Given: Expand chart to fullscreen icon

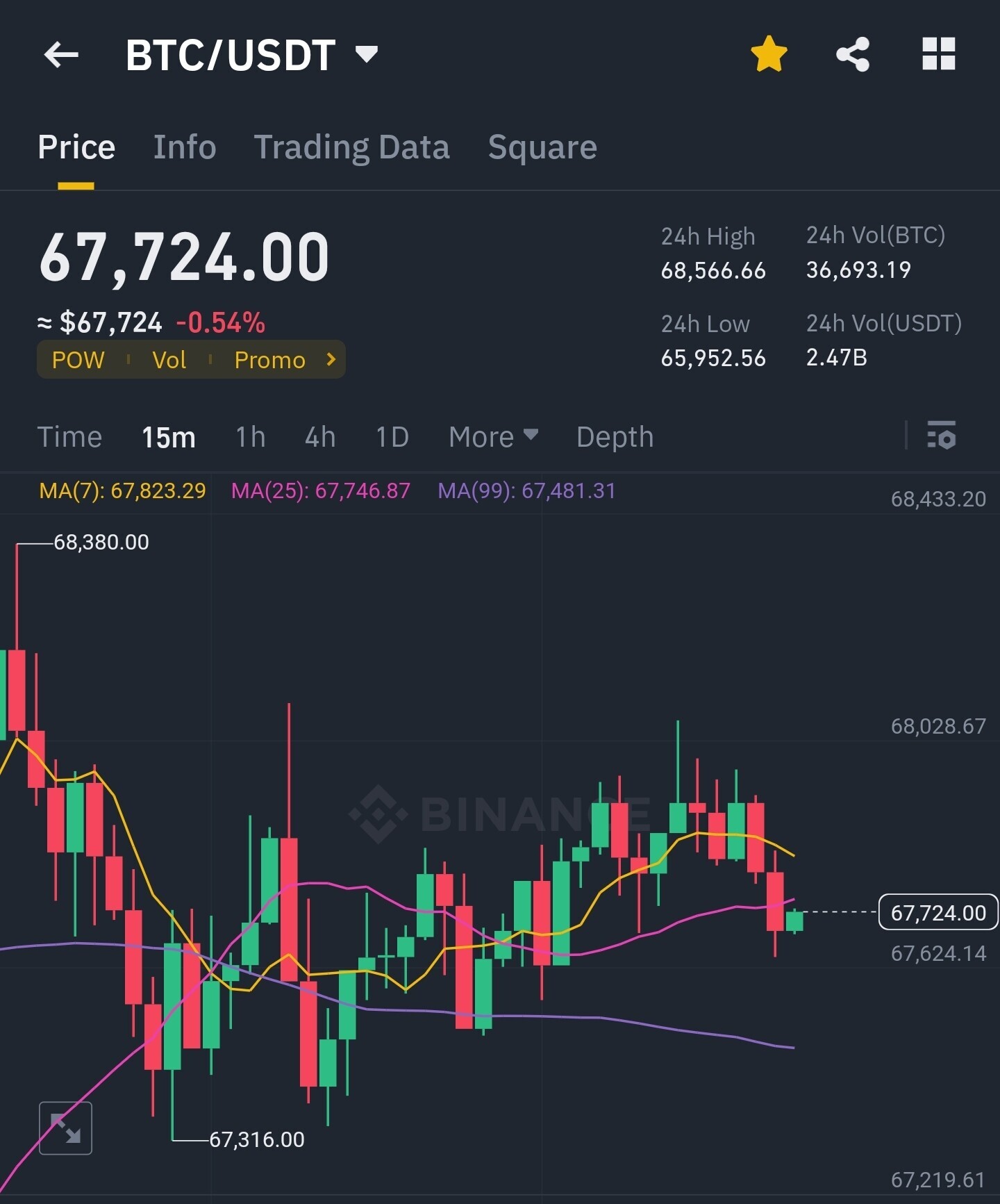Looking at the screenshot, I should (x=65, y=1128).
